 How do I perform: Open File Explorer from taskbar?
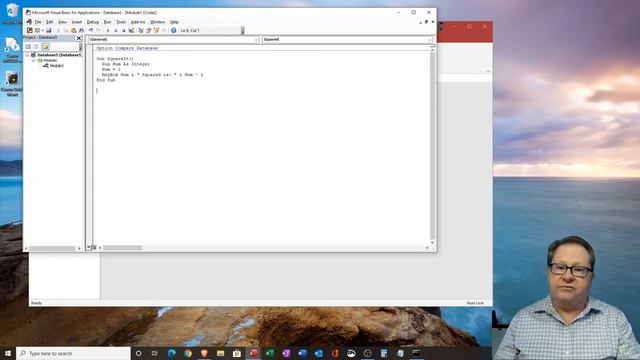[x=220, y=353]
